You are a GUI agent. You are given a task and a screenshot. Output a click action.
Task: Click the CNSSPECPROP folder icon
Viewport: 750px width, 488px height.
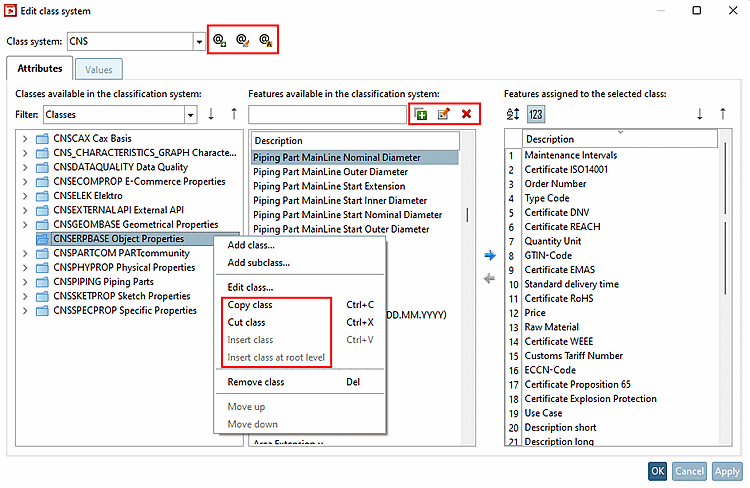43,311
